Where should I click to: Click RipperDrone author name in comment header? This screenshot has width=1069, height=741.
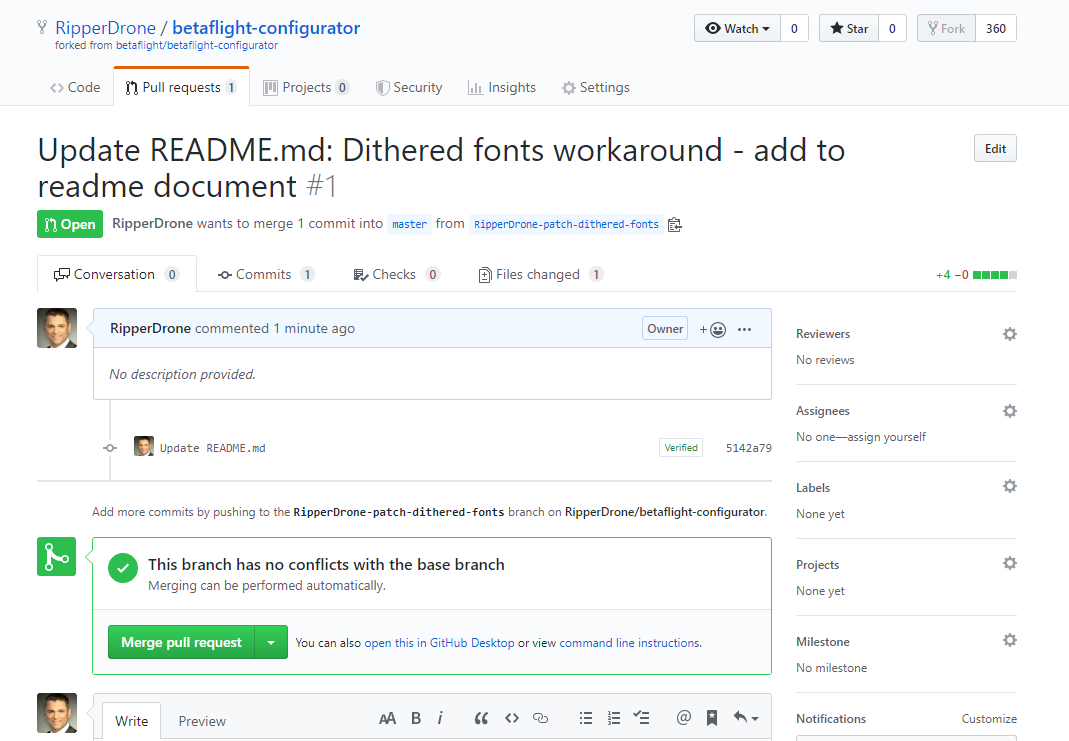[x=150, y=329]
